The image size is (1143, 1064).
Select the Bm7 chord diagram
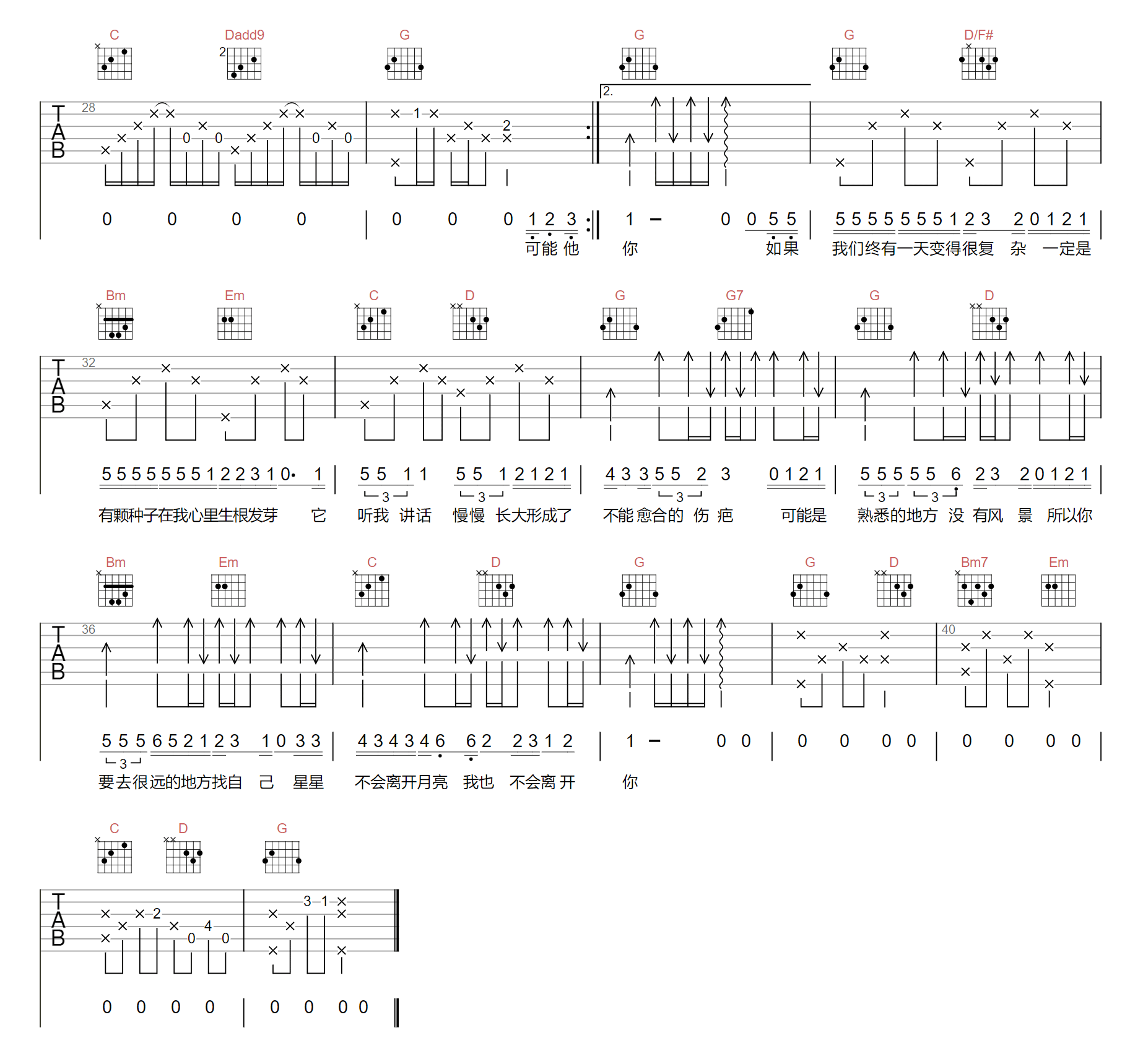[x=975, y=589]
